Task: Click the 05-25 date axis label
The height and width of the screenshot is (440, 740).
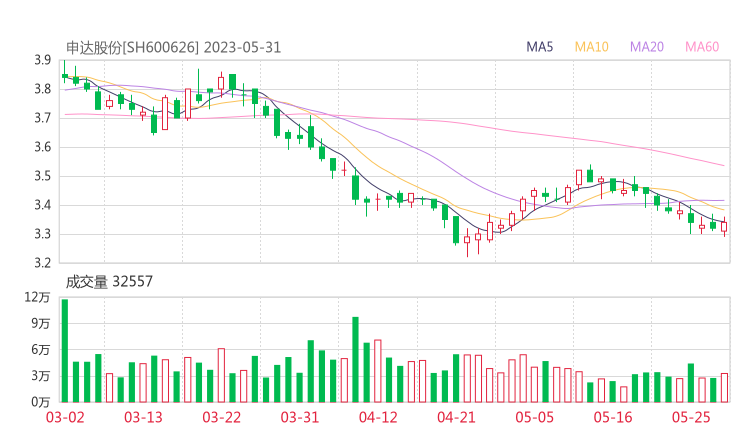Action: pyautogui.click(x=691, y=417)
